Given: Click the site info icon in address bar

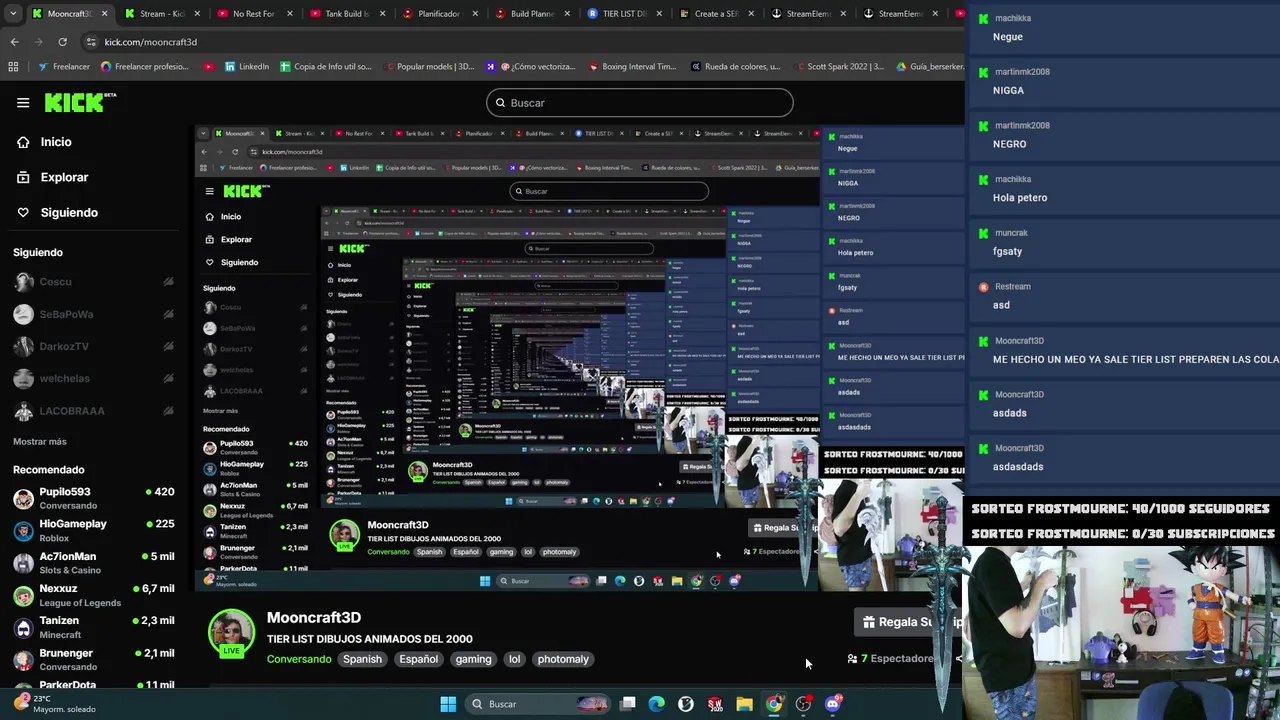Looking at the screenshot, I should [x=91, y=42].
